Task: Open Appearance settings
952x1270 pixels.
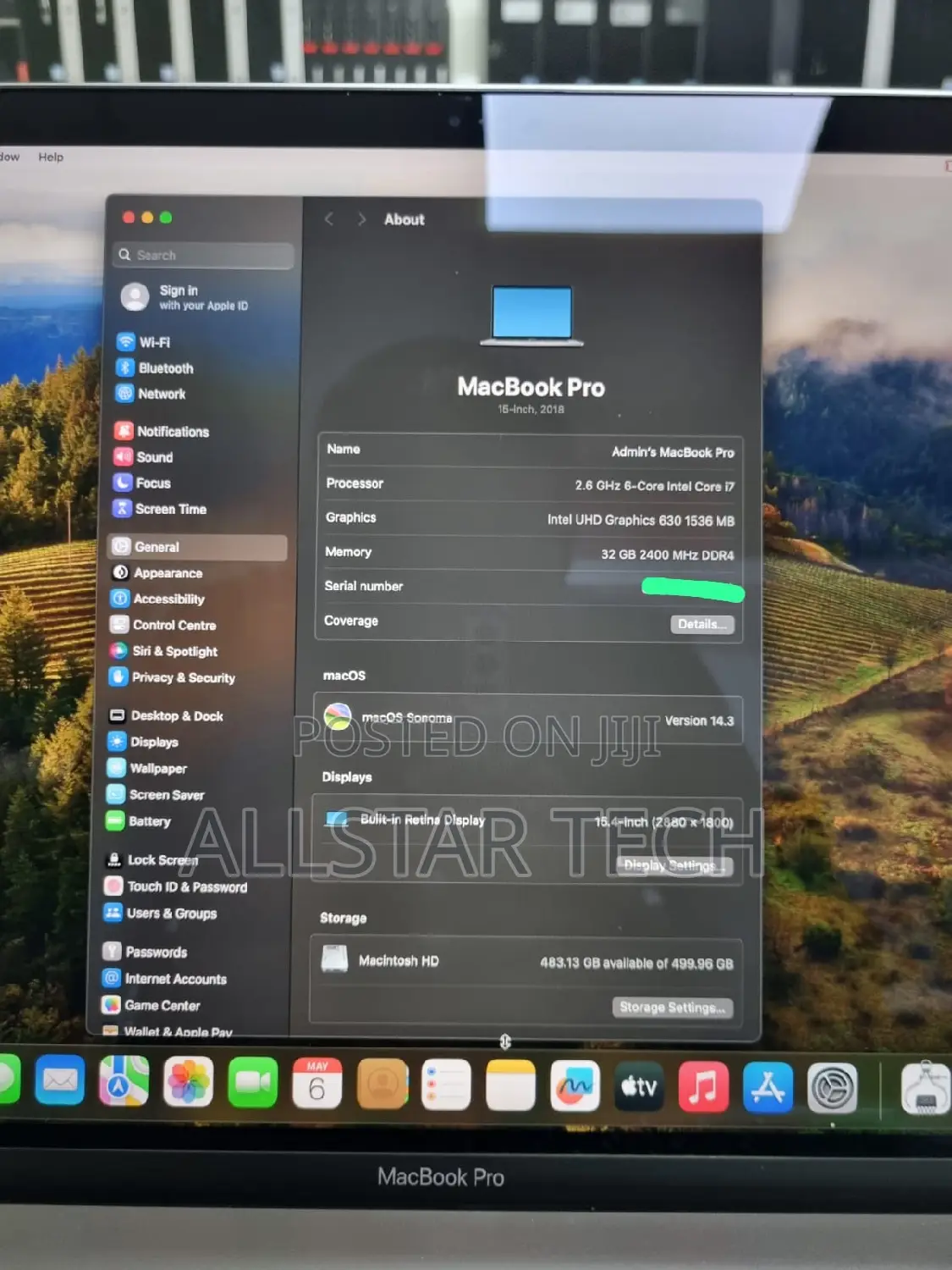Action: (x=157, y=573)
